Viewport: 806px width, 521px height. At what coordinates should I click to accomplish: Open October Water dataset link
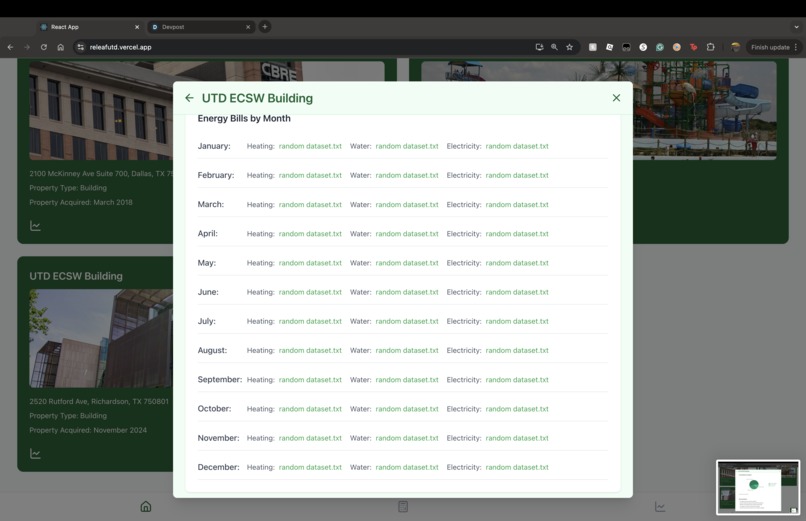tap(407, 409)
